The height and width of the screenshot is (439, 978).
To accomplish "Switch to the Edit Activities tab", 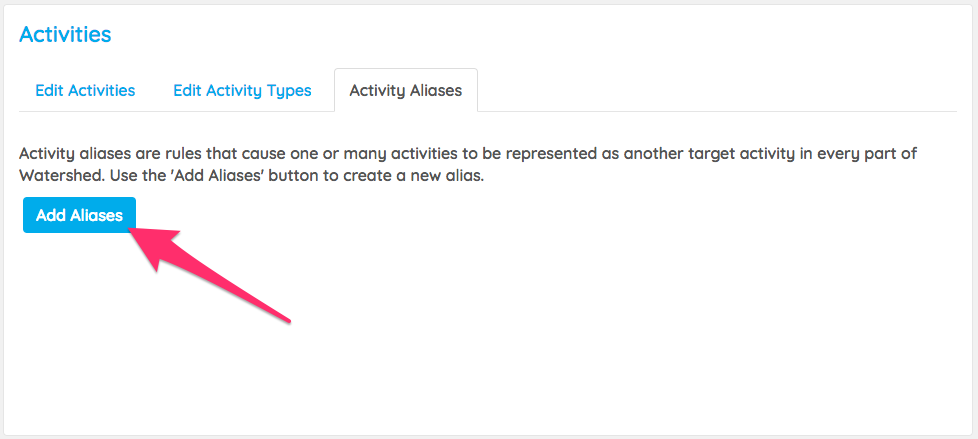I will [85, 90].
